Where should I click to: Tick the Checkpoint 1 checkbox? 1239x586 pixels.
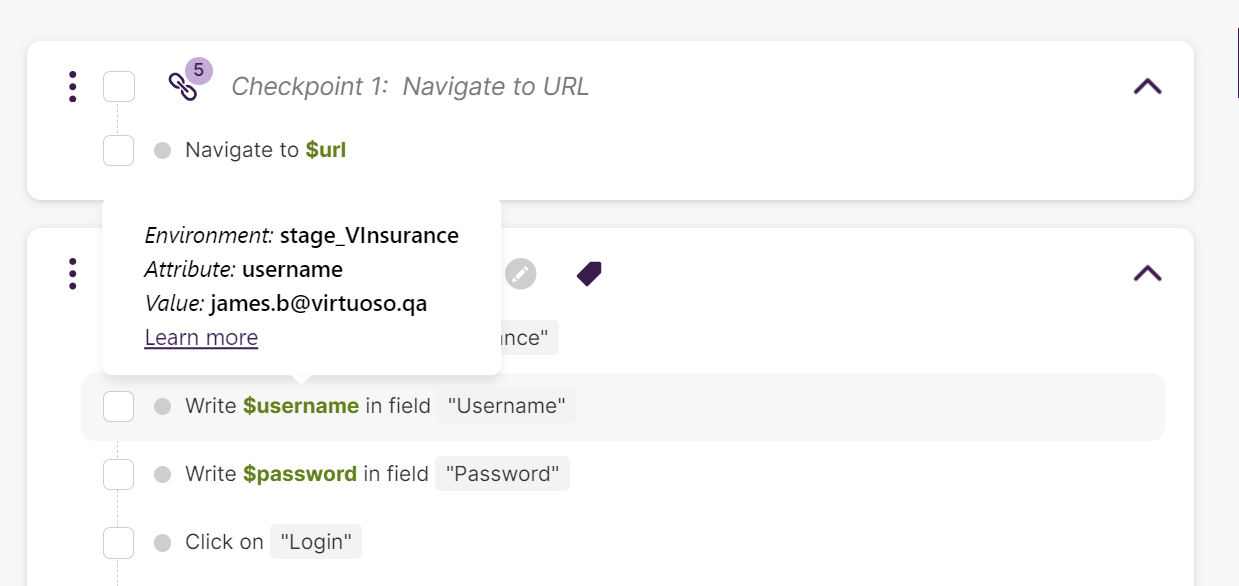tap(119, 87)
